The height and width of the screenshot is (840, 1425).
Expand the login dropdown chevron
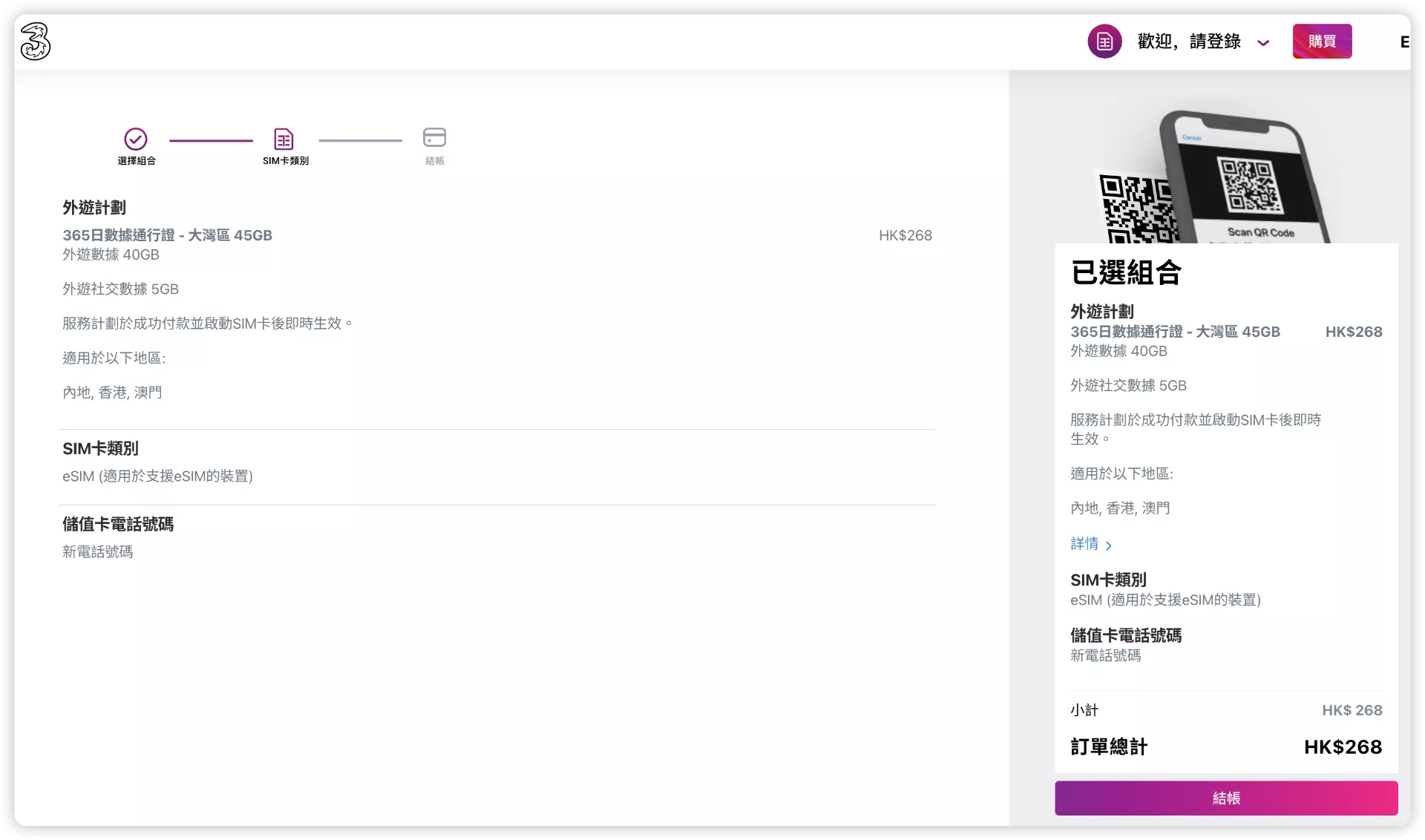pyautogui.click(x=1263, y=43)
